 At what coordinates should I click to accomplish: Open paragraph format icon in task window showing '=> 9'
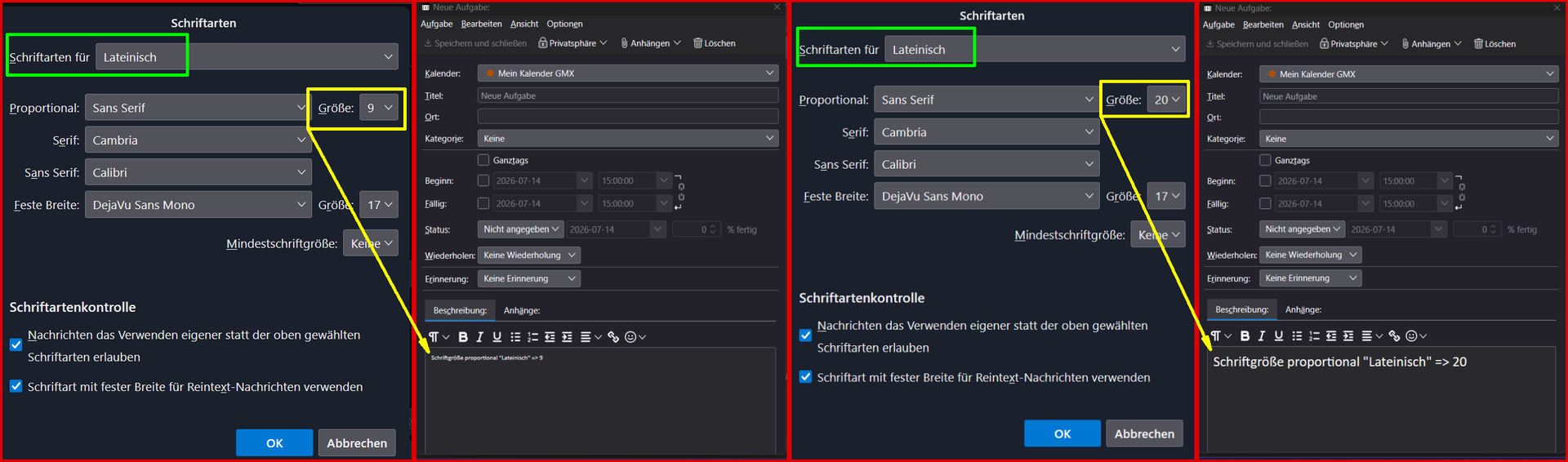[x=439, y=337]
